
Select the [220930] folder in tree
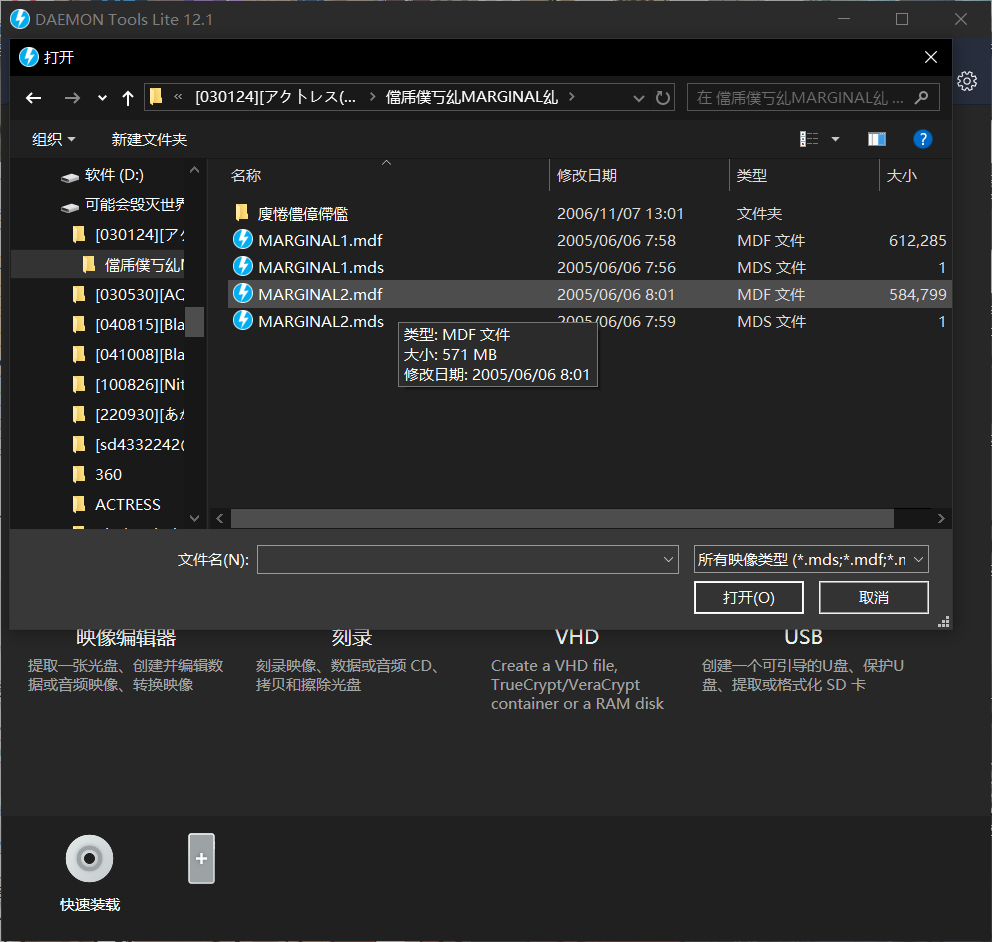point(130,414)
